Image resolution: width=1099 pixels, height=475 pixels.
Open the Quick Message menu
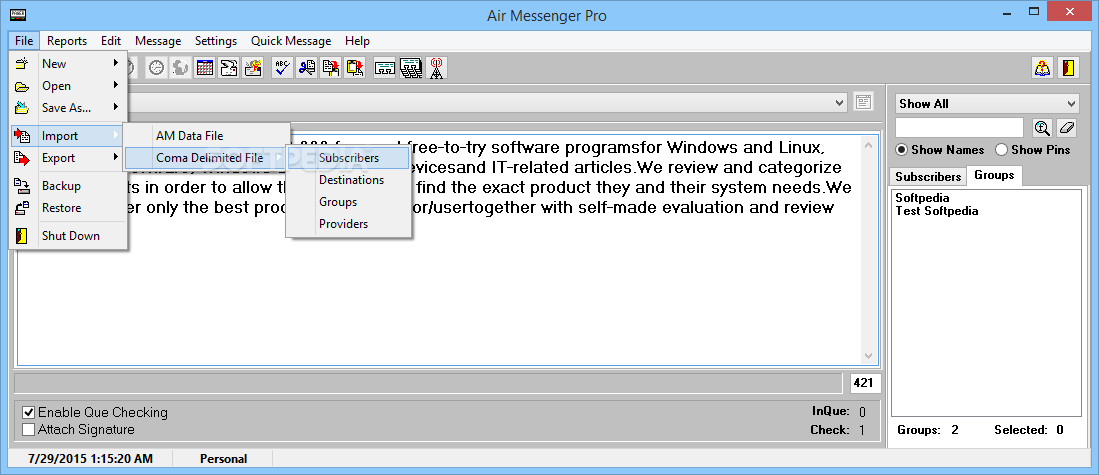(291, 41)
